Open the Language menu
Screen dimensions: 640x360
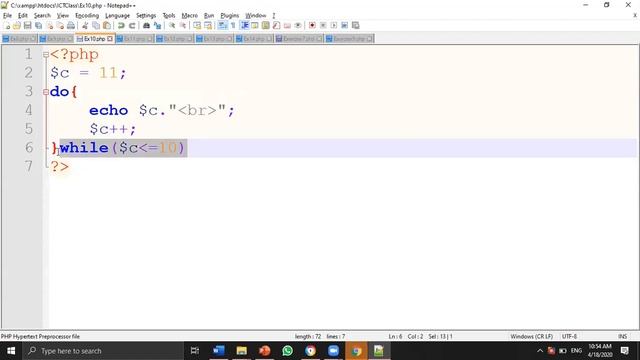point(118,16)
